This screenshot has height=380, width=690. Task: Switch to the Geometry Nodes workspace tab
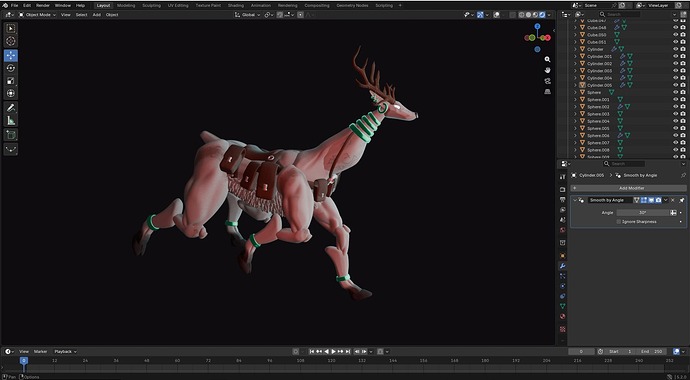coord(352,5)
